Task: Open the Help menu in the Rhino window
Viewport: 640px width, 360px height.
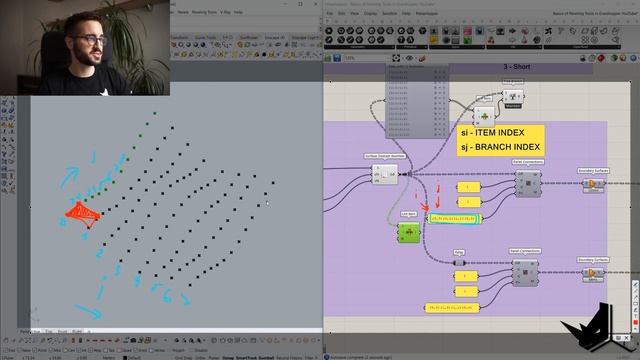Action: coord(238,12)
